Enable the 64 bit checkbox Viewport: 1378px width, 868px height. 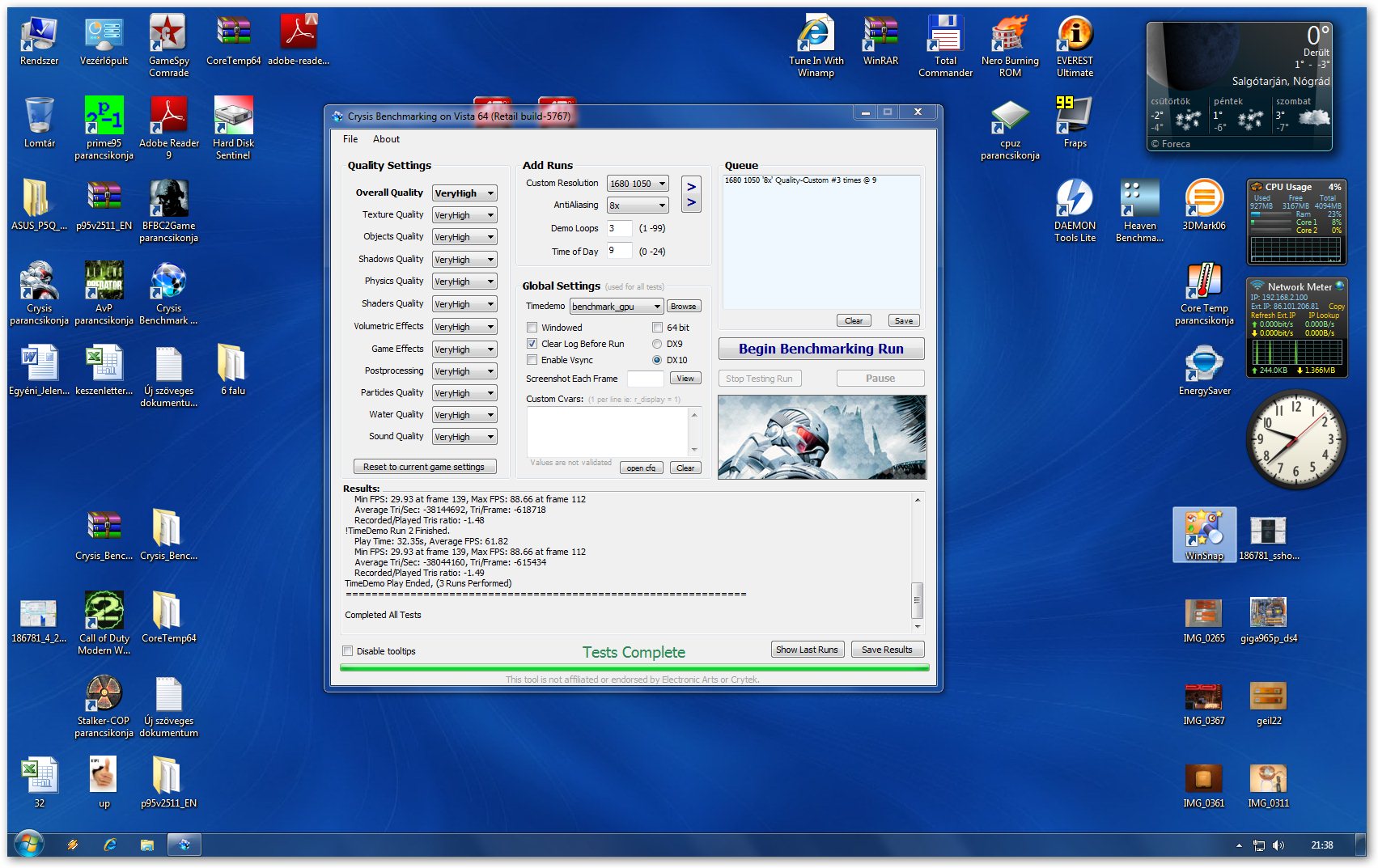point(657,328)
